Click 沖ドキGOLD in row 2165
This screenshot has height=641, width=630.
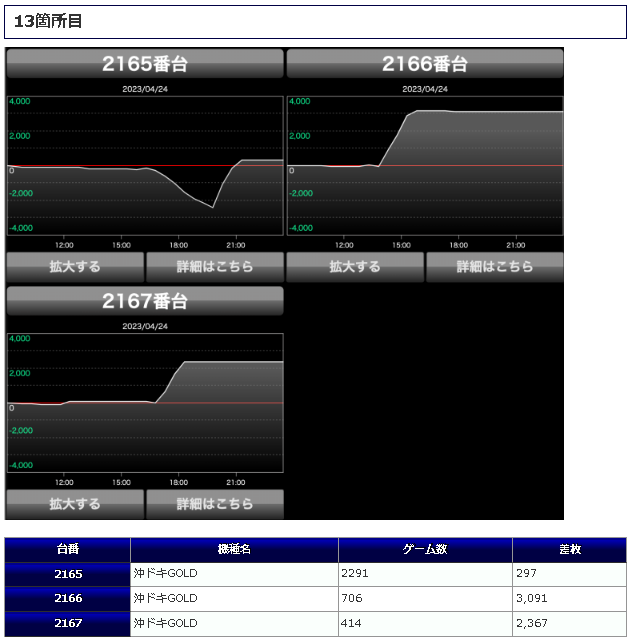pyautogui.click(x=166, y=573)
